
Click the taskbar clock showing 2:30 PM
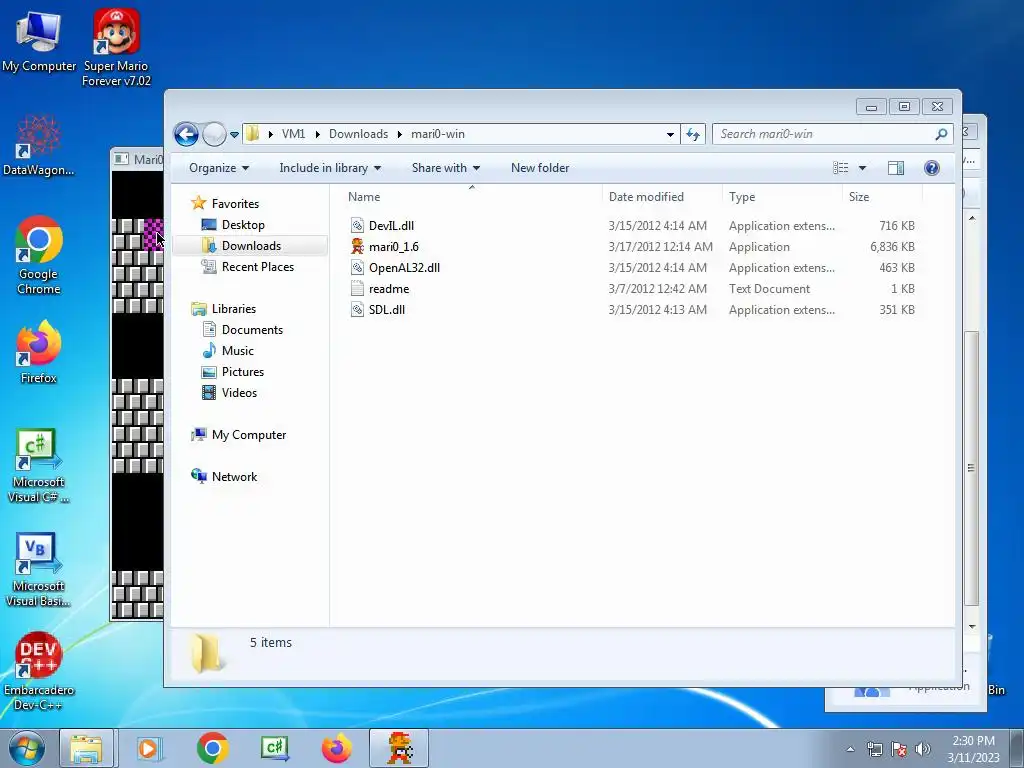973,749
